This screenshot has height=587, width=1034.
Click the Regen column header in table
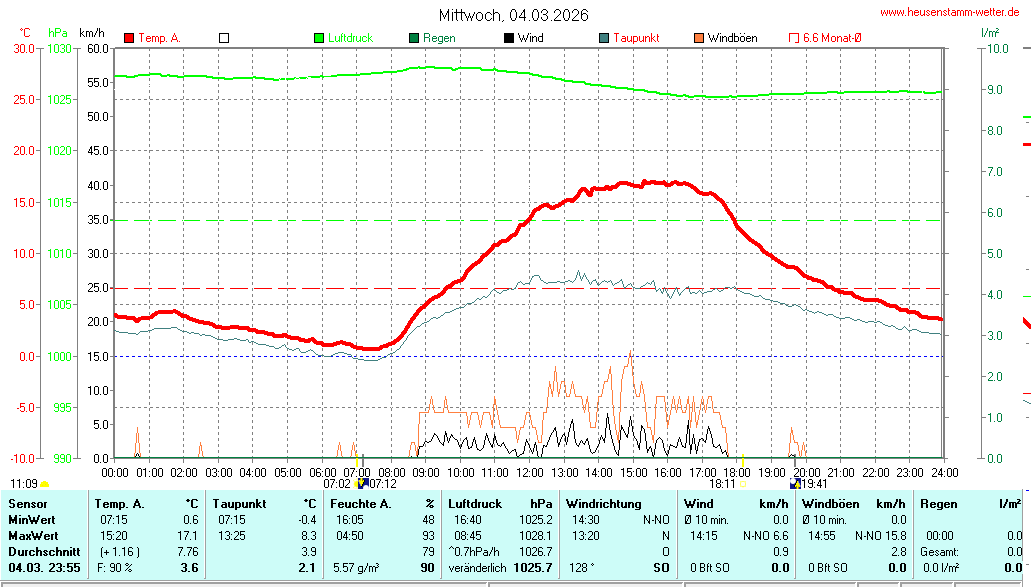click(x=938, y=504)
